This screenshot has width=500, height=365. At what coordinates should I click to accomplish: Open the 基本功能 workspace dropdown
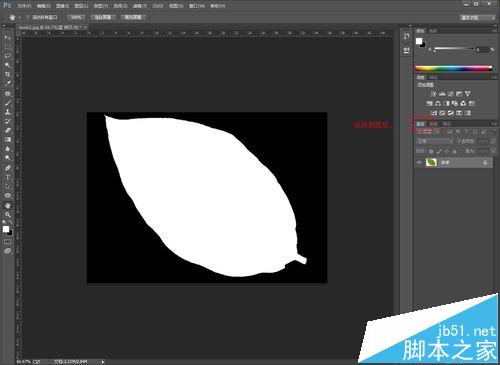(478, 17)
